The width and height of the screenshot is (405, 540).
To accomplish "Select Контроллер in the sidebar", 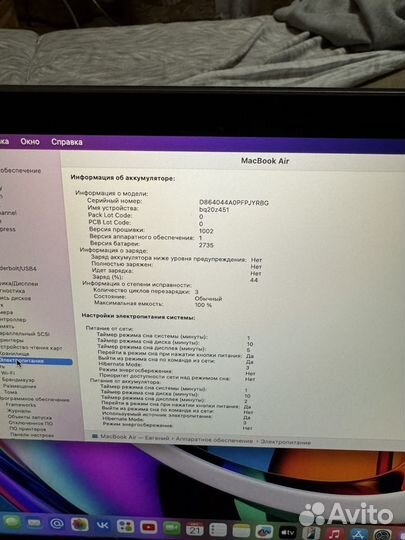I will click(x=13, y=320).
